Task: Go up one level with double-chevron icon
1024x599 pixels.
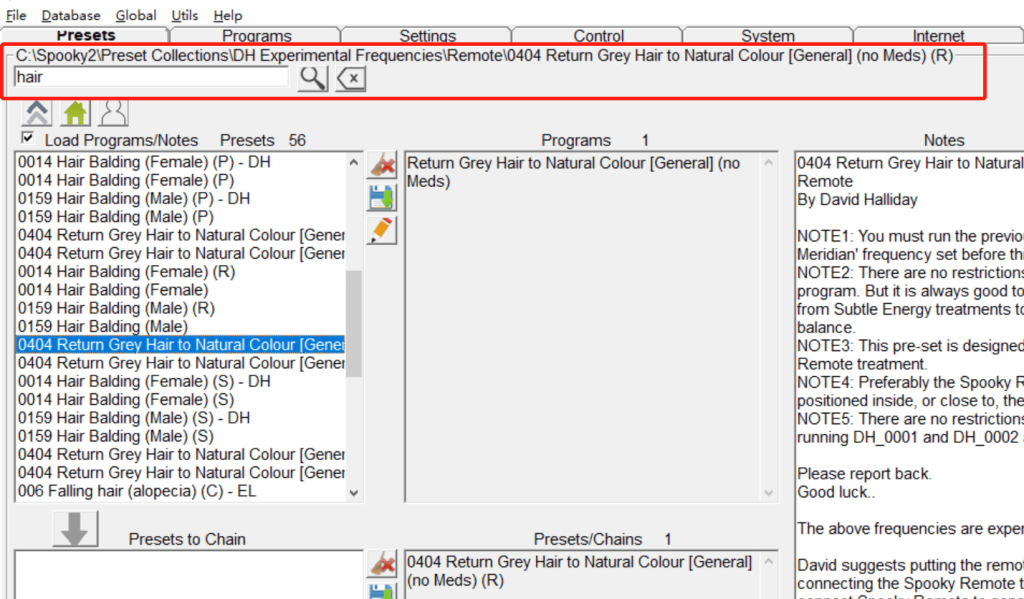Action: tap(37, 113)
